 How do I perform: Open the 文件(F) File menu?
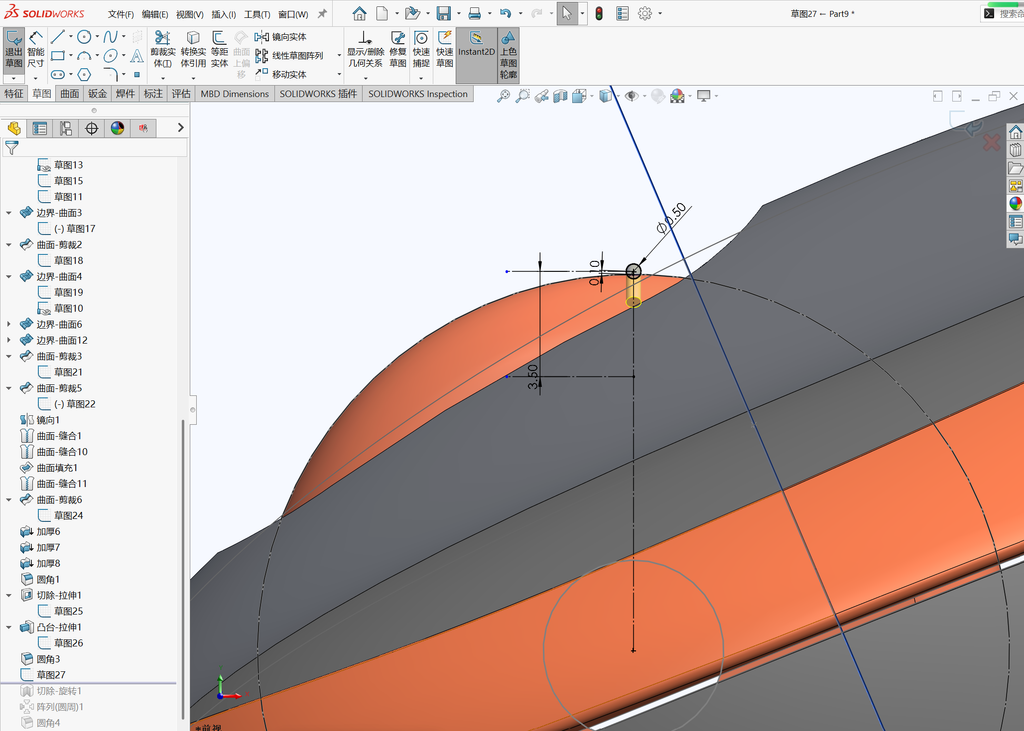(x=121, y=14)
